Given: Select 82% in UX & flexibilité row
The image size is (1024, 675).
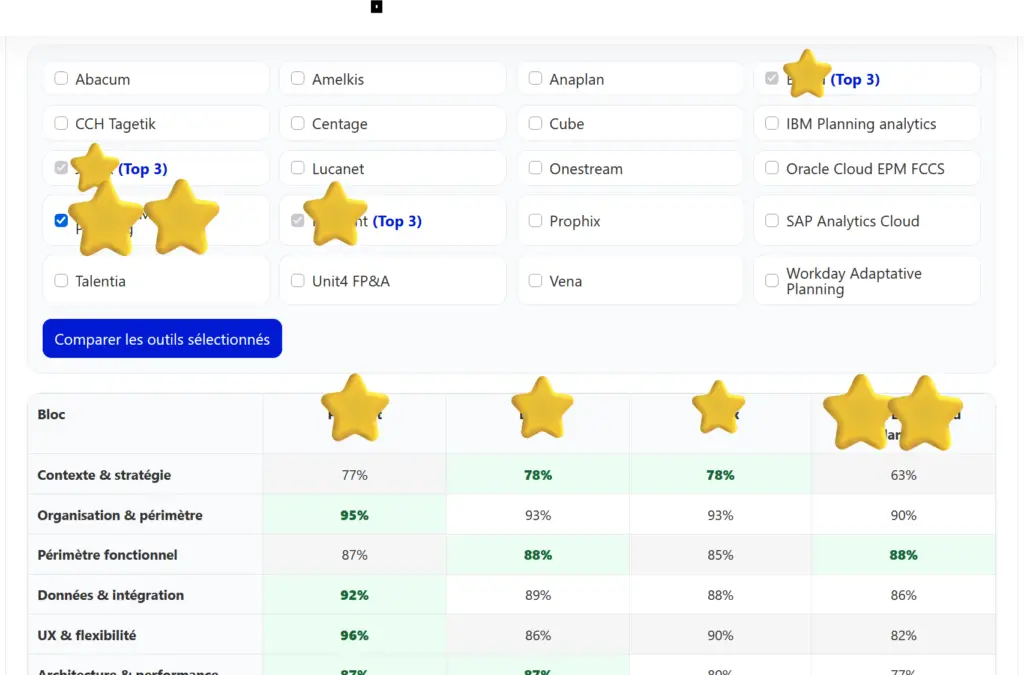Looking at the screenshot, I should (904, 635).
